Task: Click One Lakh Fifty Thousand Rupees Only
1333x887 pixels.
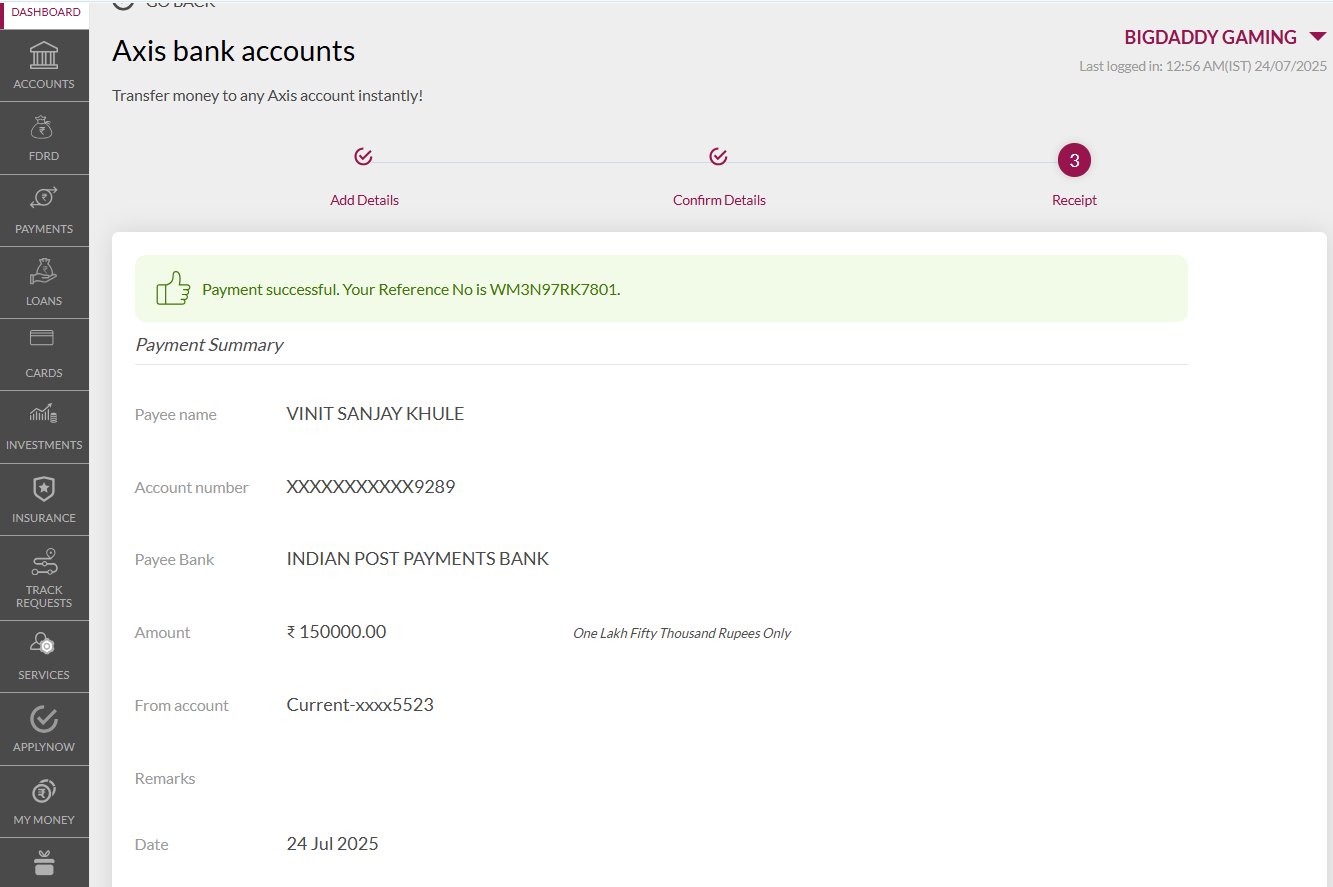Action: tap(682, 633)
